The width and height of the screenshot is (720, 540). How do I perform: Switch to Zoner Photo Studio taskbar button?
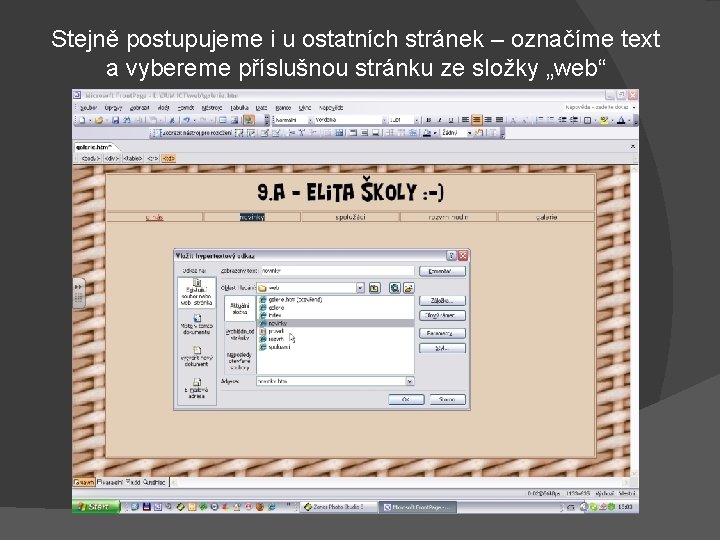[337, 507]
